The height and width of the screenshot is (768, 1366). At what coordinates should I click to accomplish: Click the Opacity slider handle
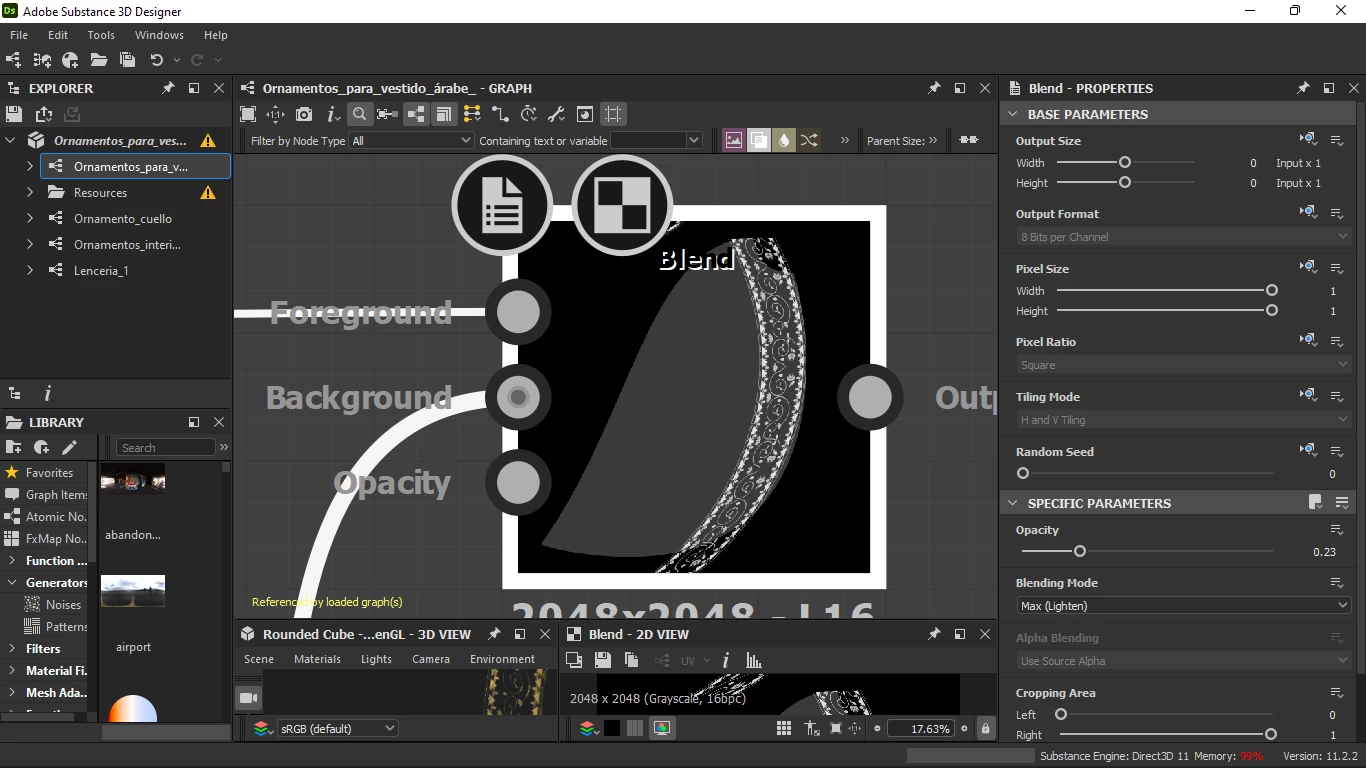click(1079, 551)
